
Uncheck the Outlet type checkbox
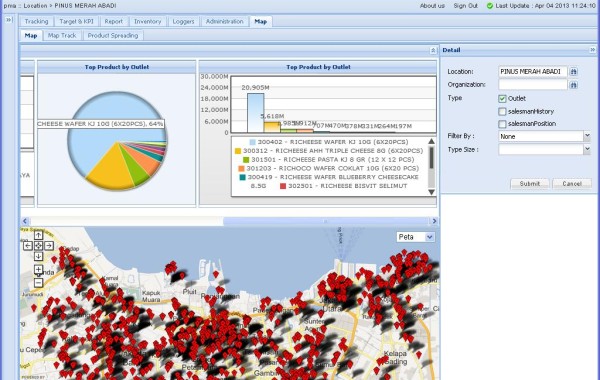pos(502,99)
